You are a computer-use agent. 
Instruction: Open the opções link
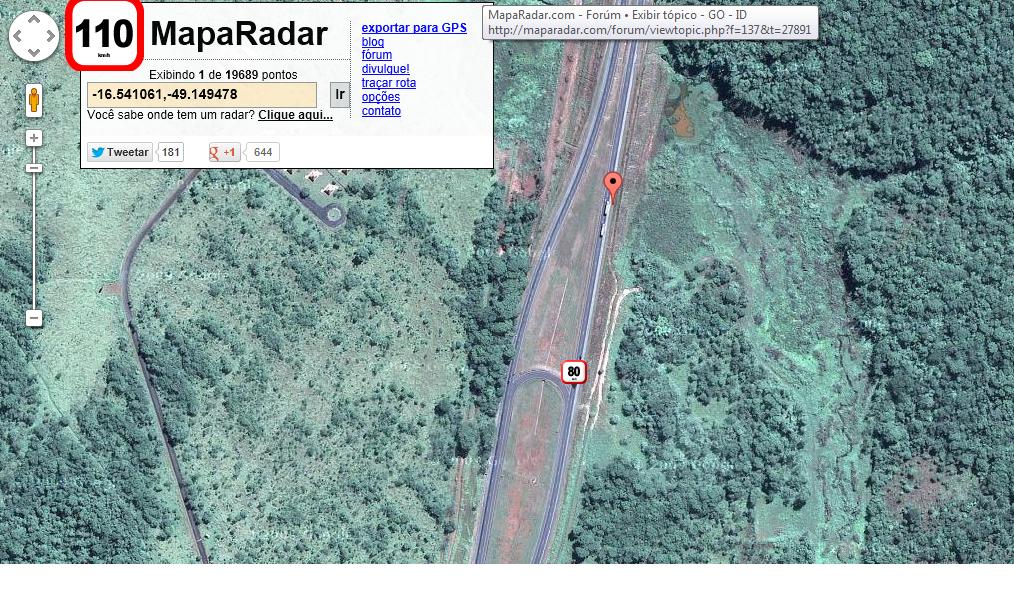click(381, 97)
